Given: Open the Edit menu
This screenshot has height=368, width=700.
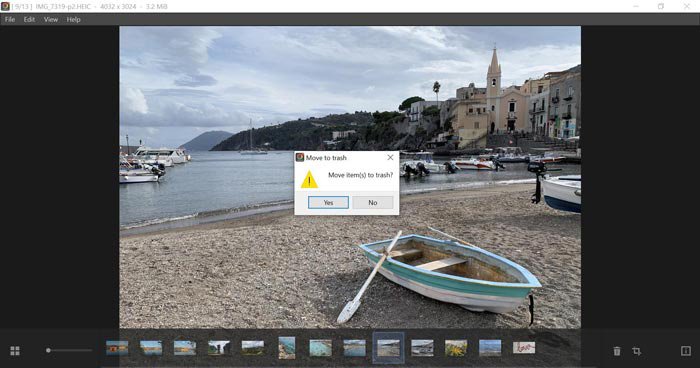Looking at the screenshot, I should tap(29, 19).
